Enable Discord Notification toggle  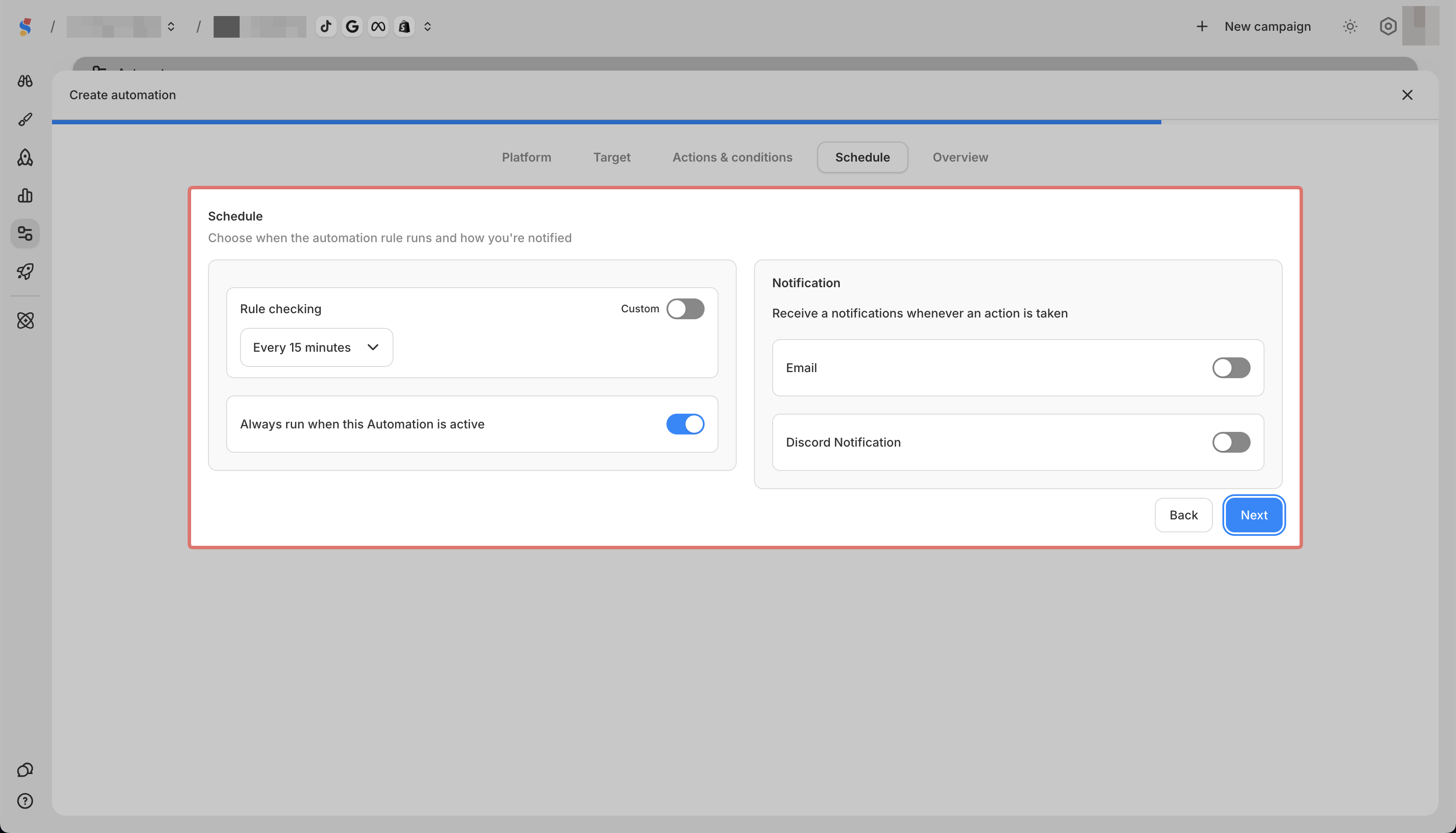[x=1231, y=442]
